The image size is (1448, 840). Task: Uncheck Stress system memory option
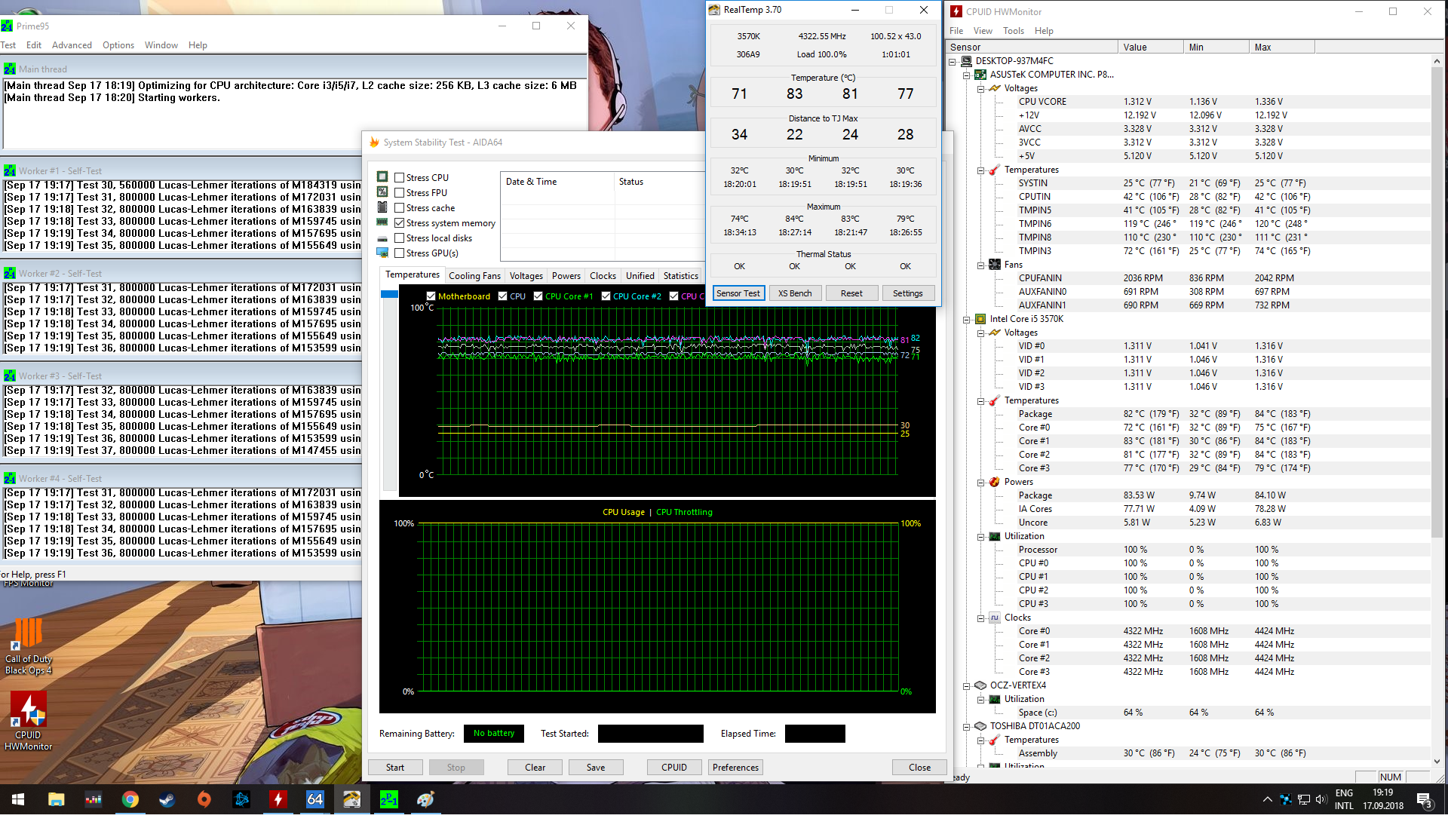(400, 223)
